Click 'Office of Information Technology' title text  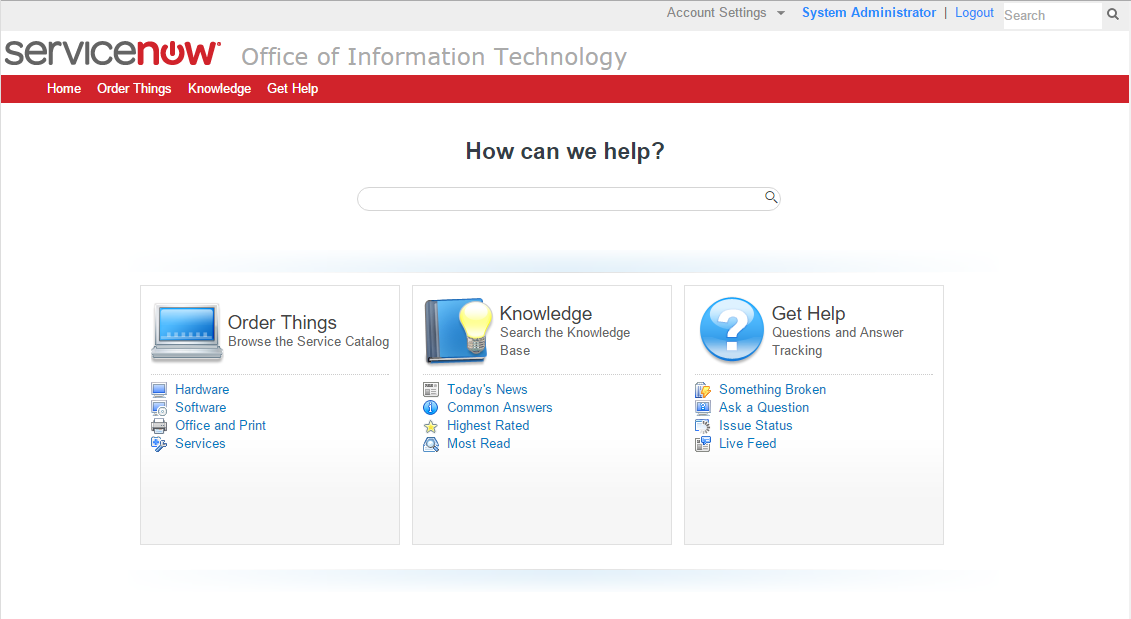(434, 57)
